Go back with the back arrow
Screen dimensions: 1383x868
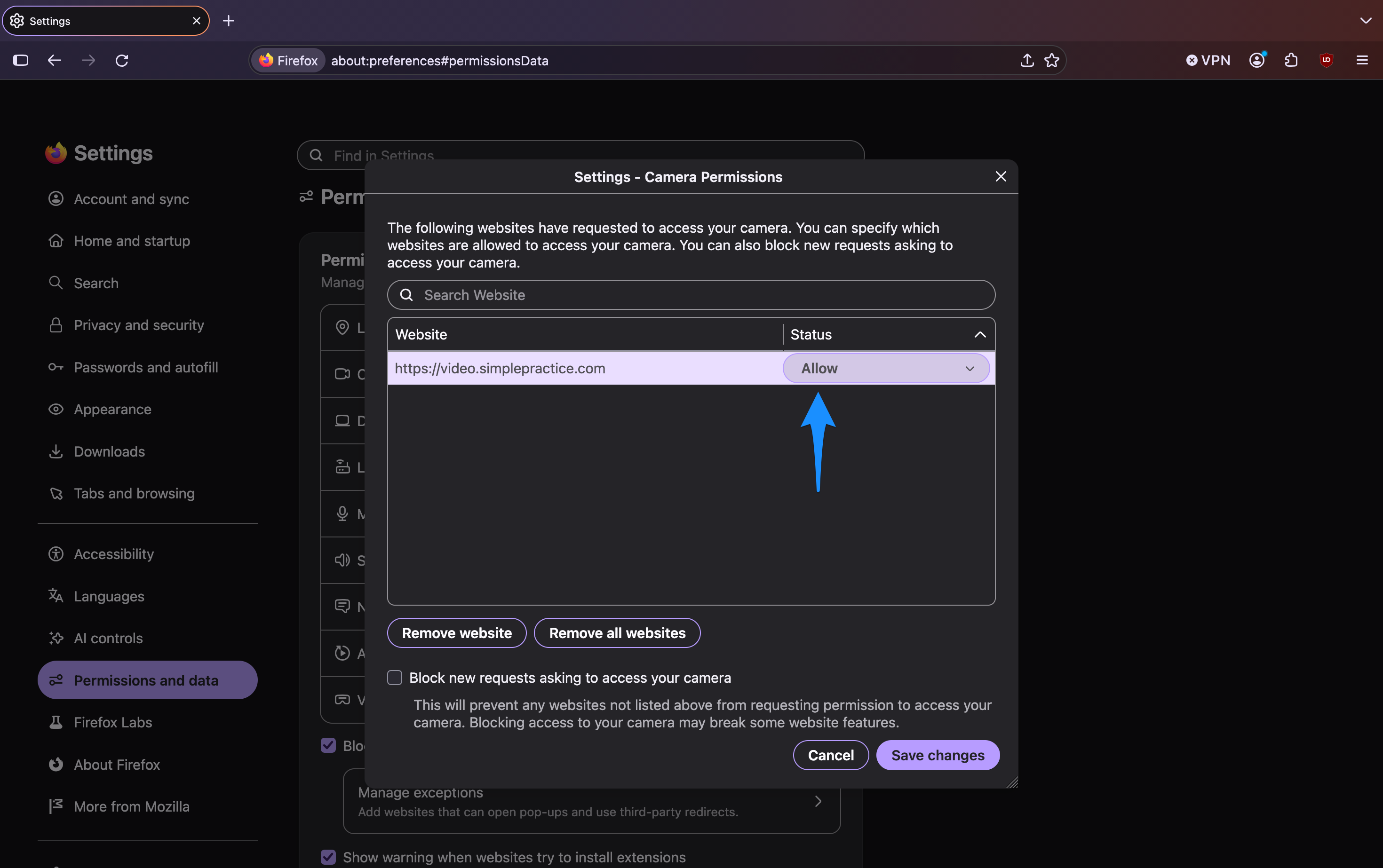point(54,60)
